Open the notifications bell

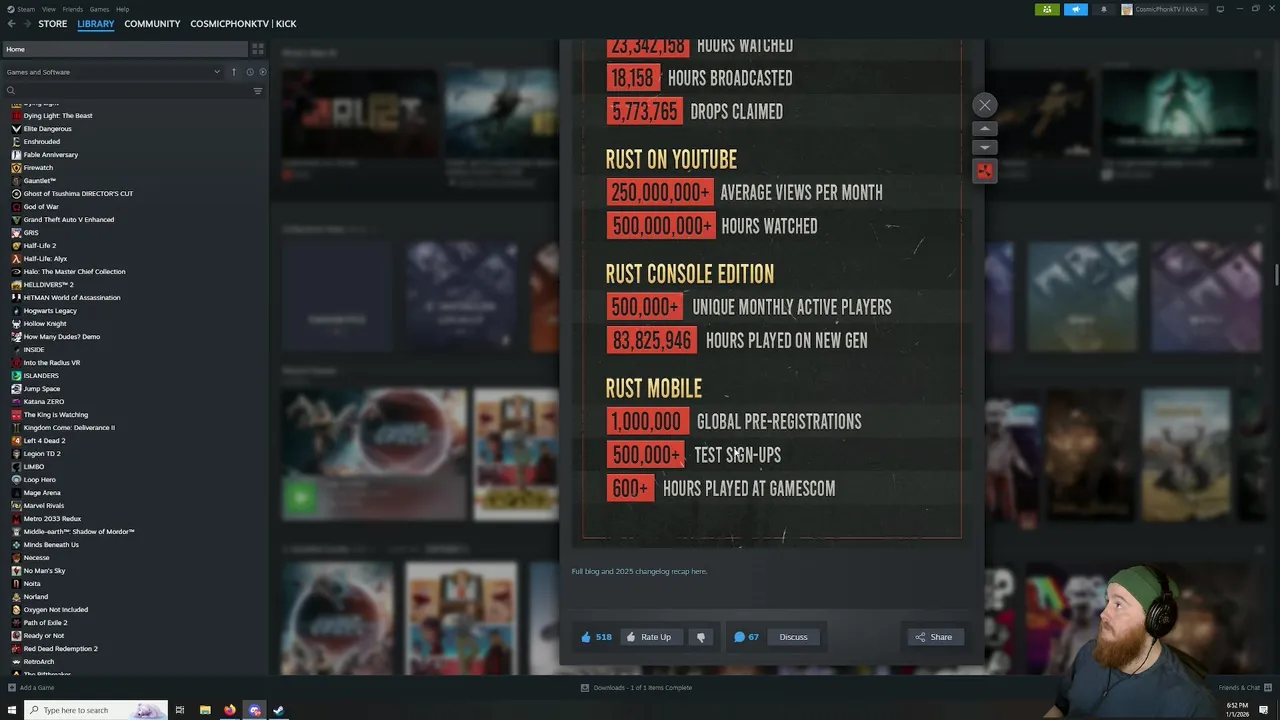click(x=1104, y=9)
